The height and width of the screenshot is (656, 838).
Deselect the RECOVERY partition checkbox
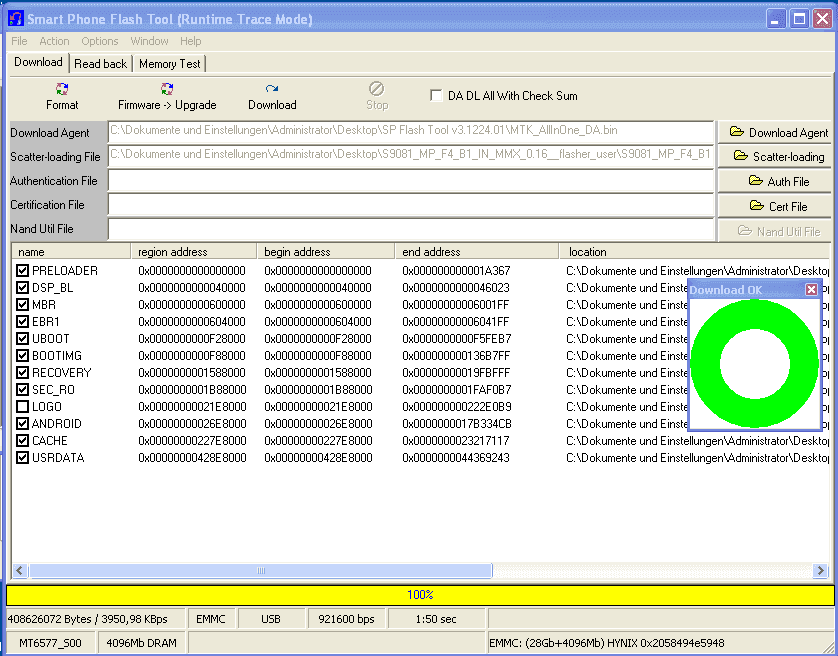(x=22, y=373)
